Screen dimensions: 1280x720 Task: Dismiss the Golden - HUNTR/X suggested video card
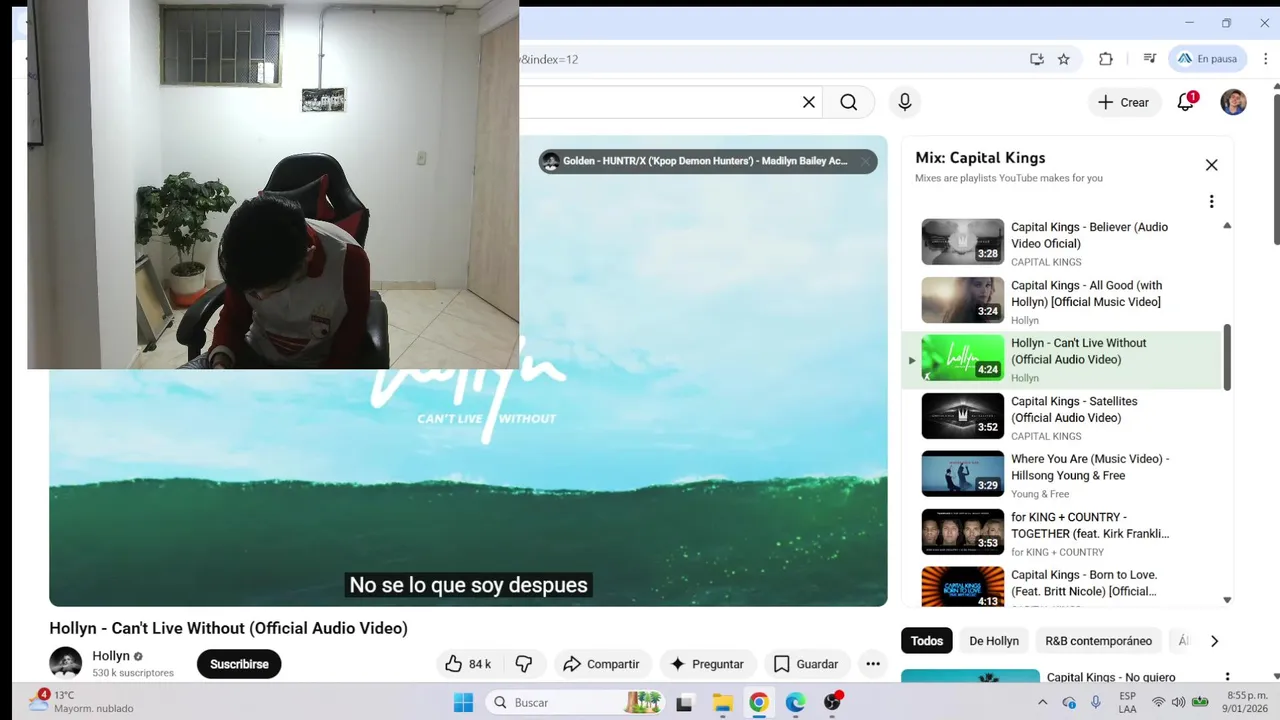pos(866,161)
